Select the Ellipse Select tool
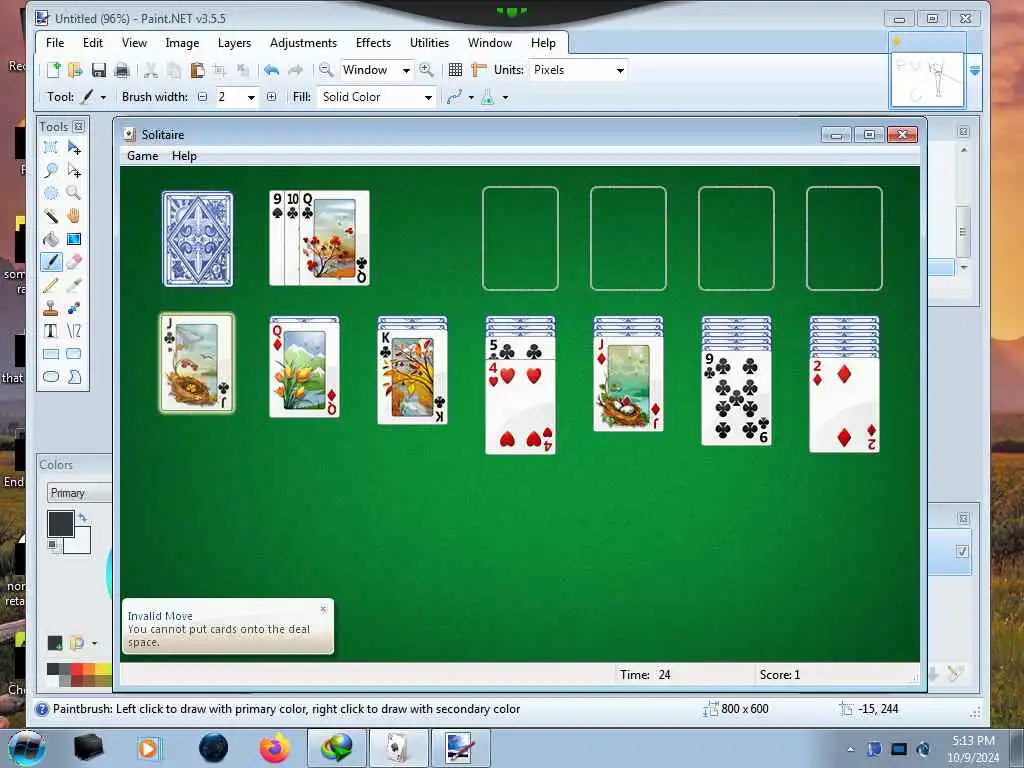 [x=51, y=193]
